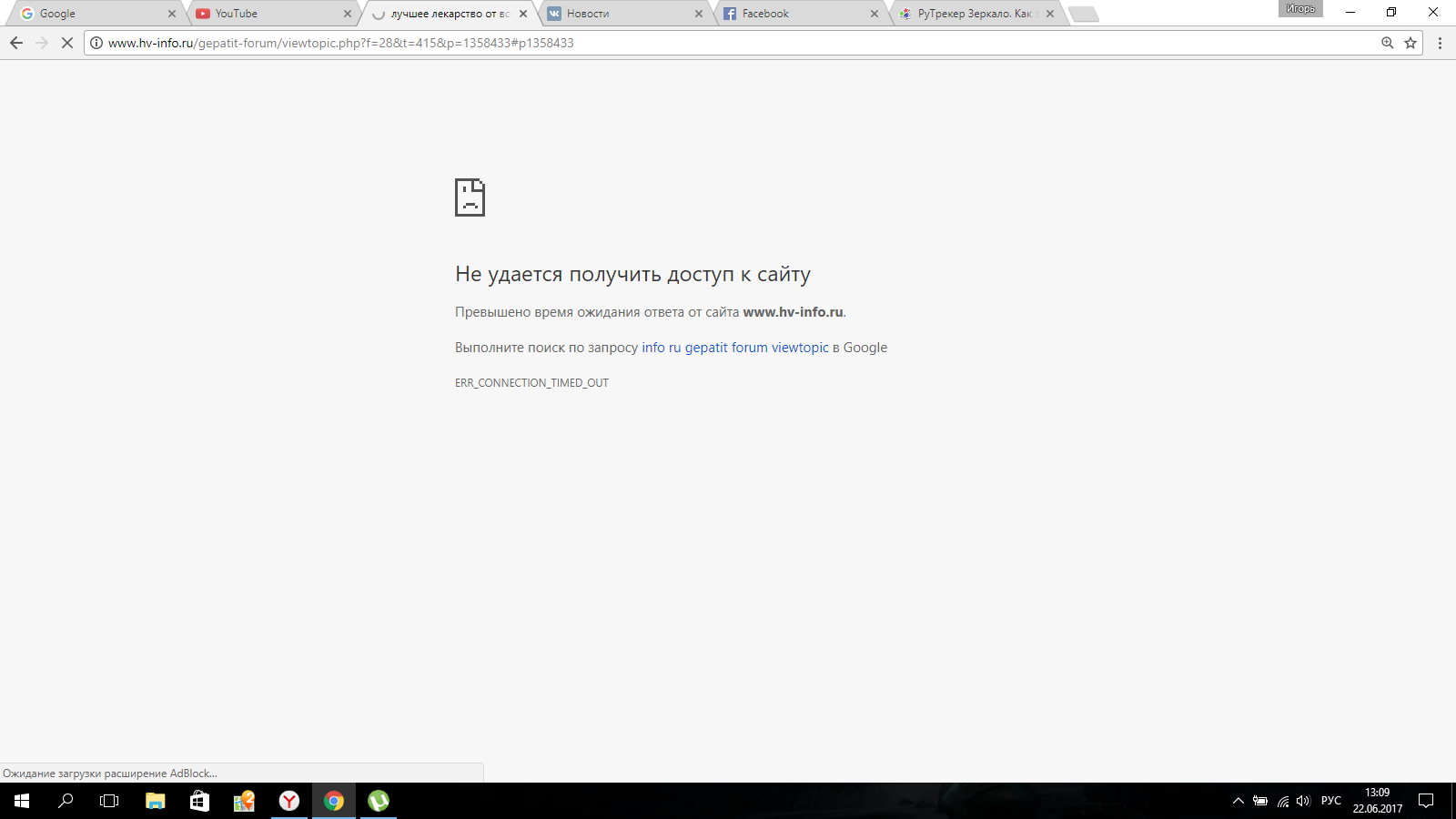The height and width of the screenshot is (819, 1456).
Task: Open Chrome three-dot menu
Action: pyautogui.click(x=1440, y=43)
